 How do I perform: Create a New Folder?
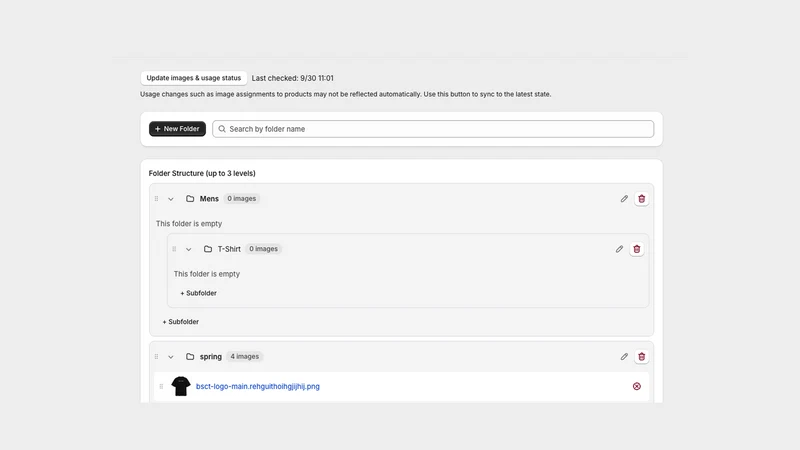(x=177, y=129)
